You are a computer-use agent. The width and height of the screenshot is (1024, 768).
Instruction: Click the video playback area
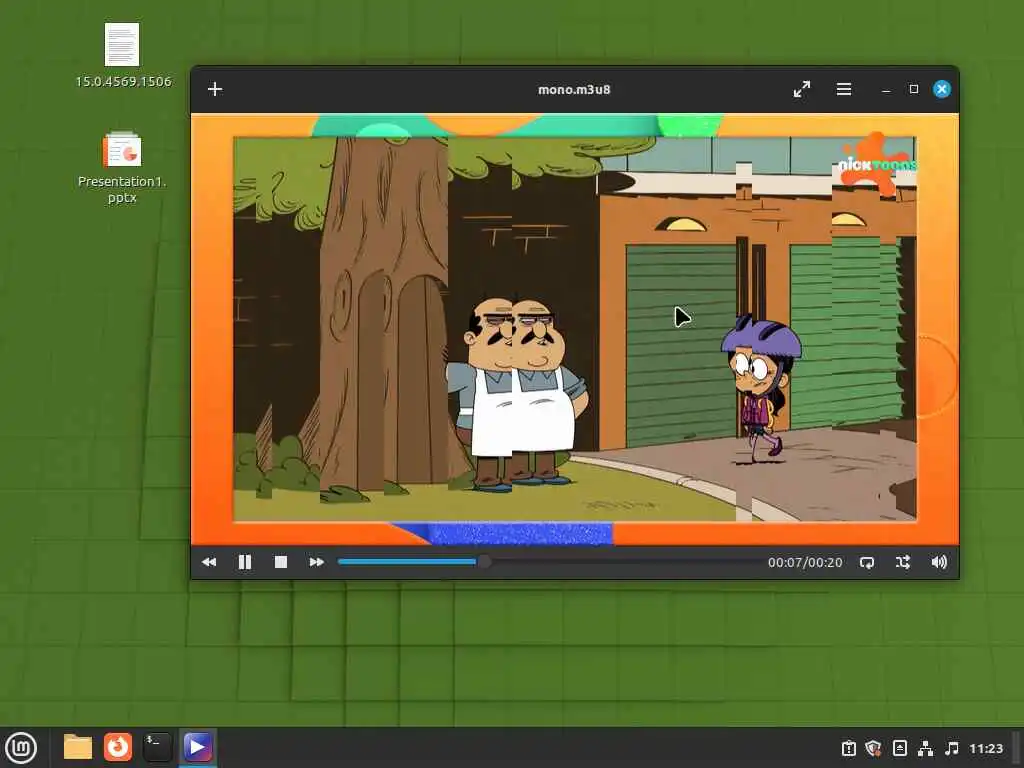tap(575, 329)
